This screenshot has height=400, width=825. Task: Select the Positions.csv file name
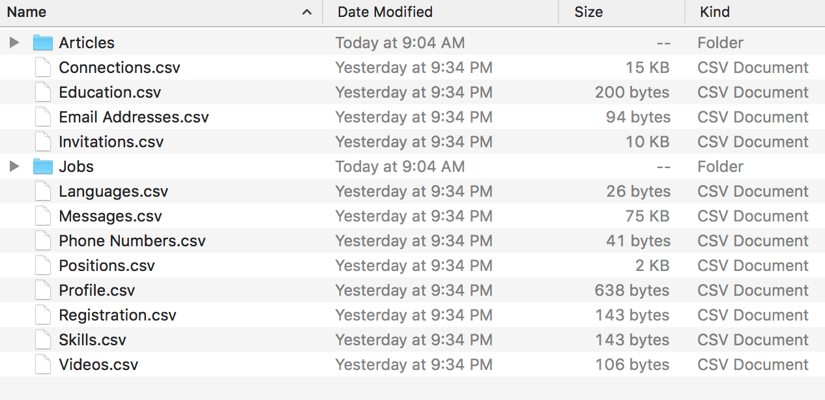(107, 265)
